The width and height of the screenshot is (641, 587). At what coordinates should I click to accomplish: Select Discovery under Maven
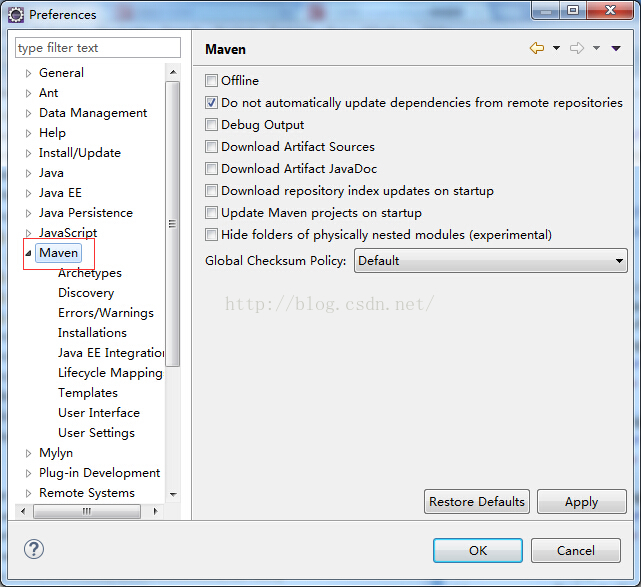[x=86, y=293]
